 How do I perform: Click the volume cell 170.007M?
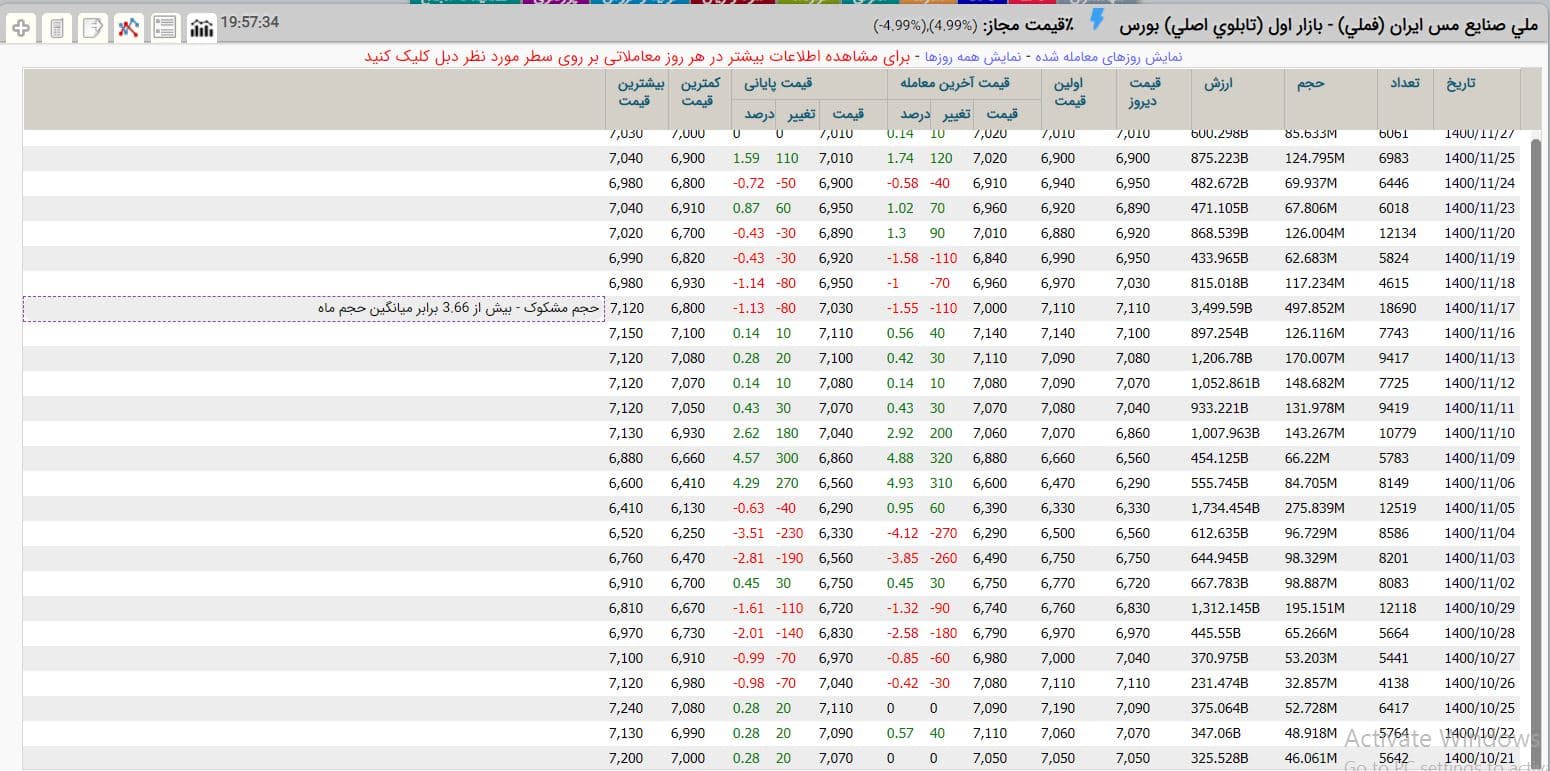point(1315,358)
